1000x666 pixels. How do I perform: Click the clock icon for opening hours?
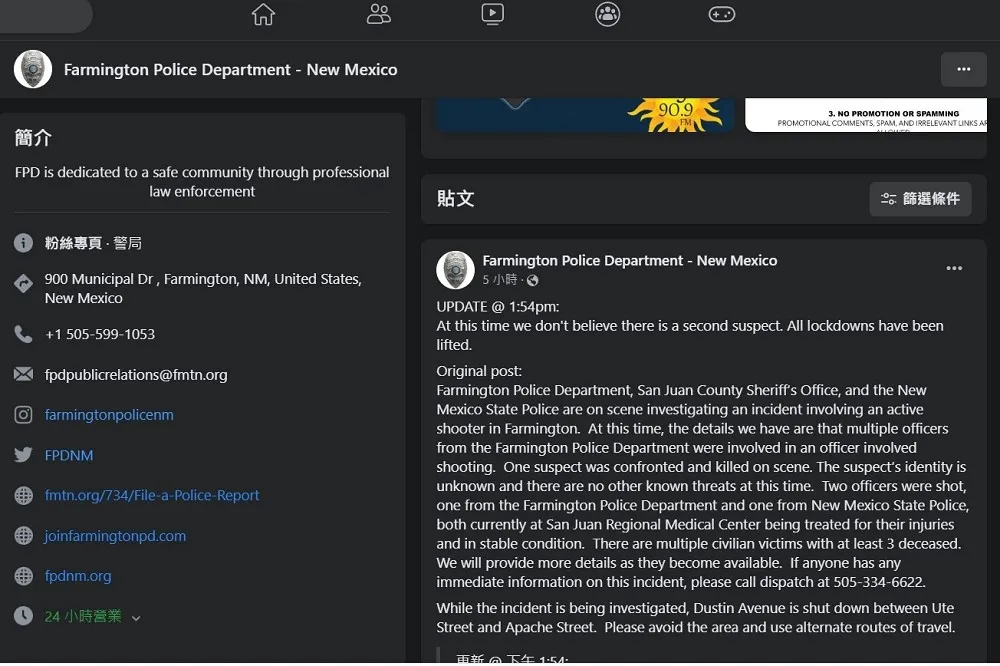24,616
